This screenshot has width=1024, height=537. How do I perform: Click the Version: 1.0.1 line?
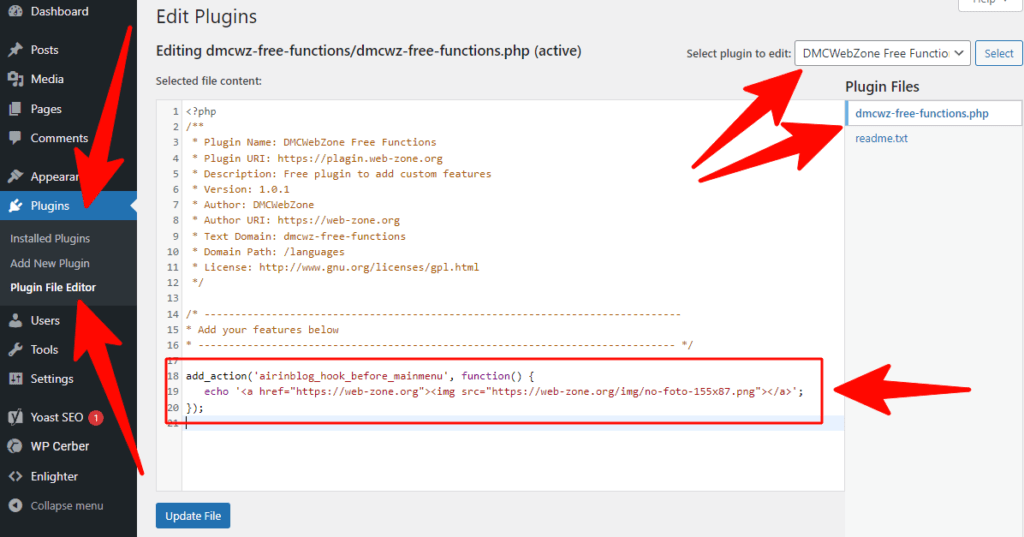tap(240, 189)
